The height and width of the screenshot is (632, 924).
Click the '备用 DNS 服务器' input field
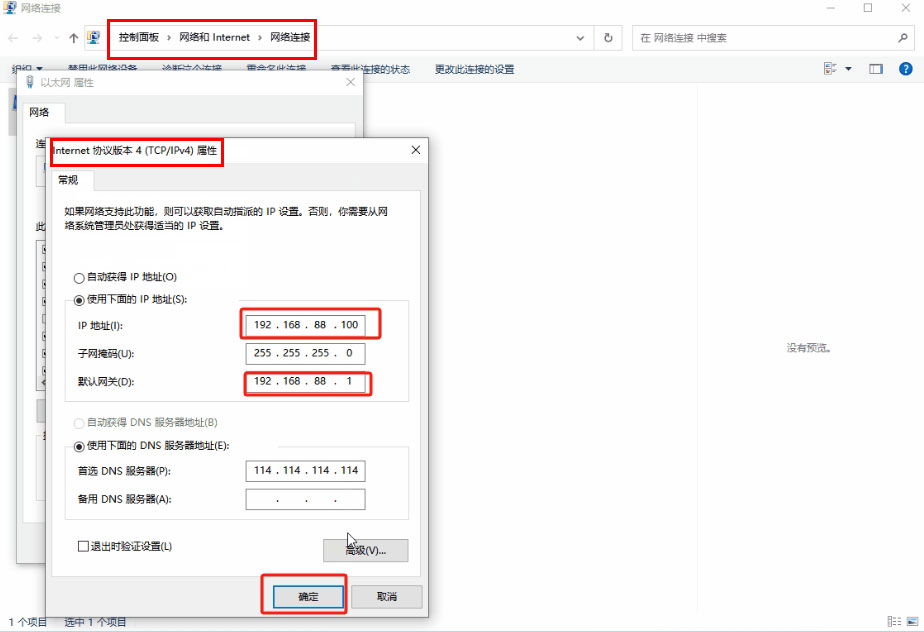305,499
